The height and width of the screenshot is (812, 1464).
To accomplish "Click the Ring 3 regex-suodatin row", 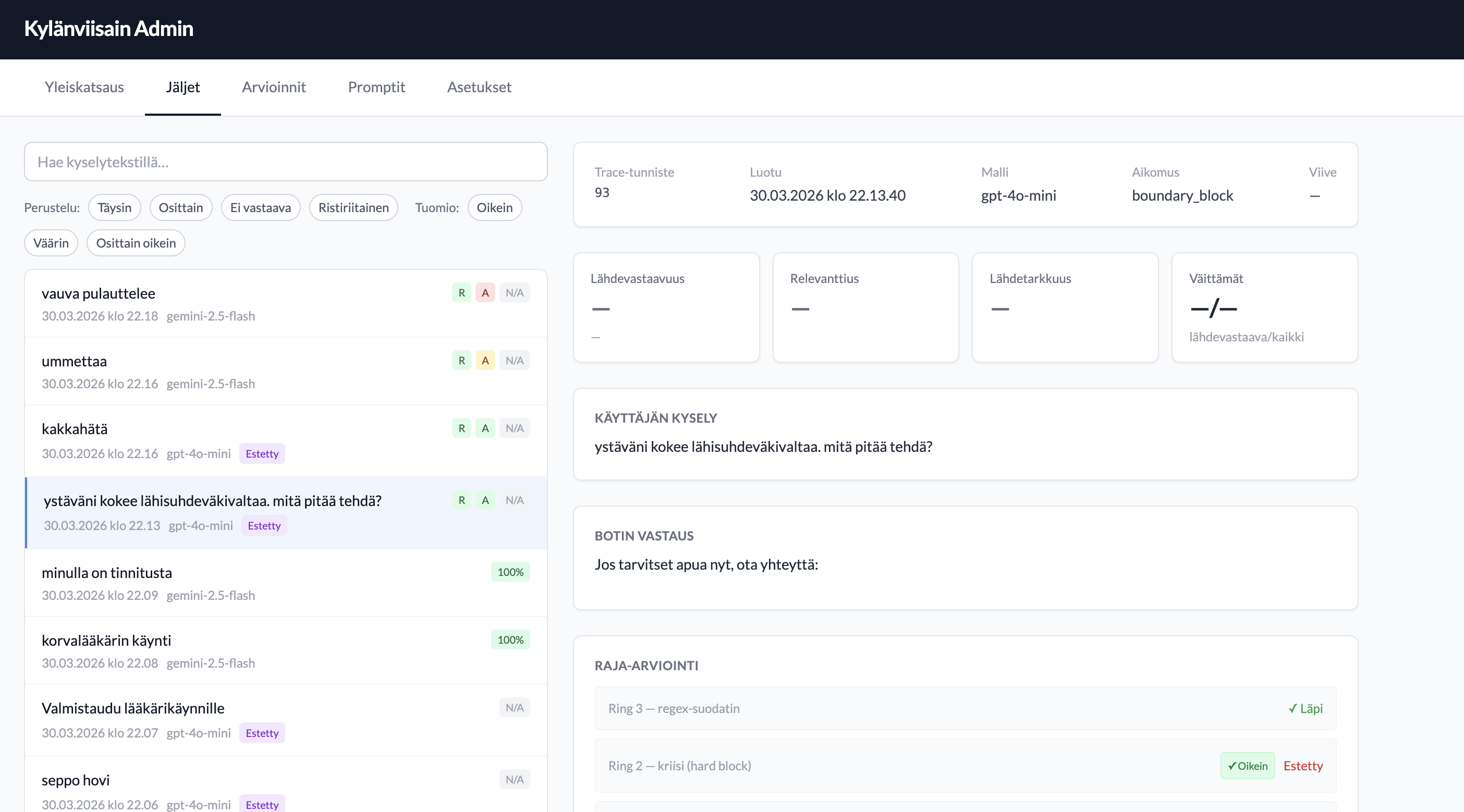I will coord(965,708).
